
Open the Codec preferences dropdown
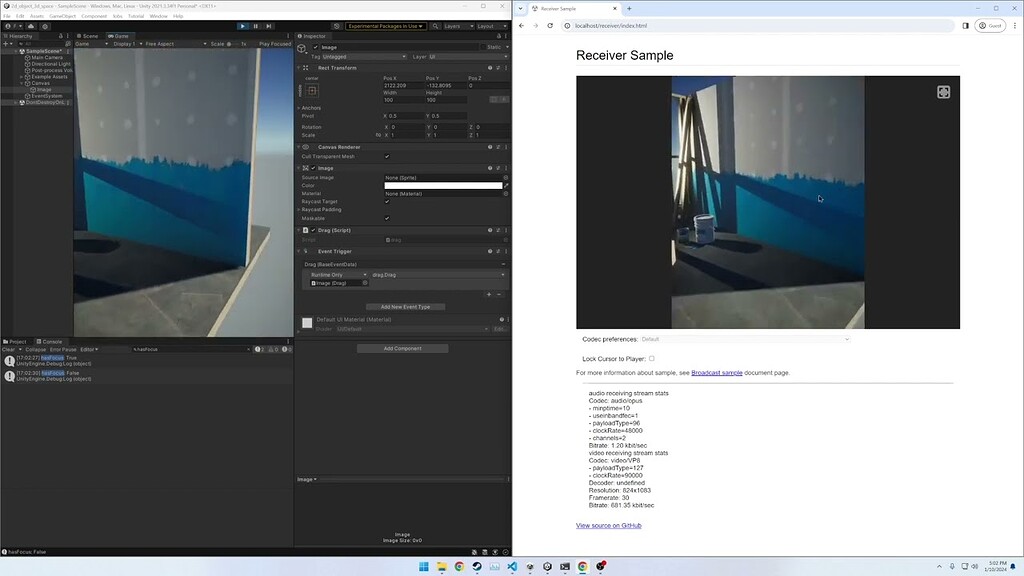point(745,338)
